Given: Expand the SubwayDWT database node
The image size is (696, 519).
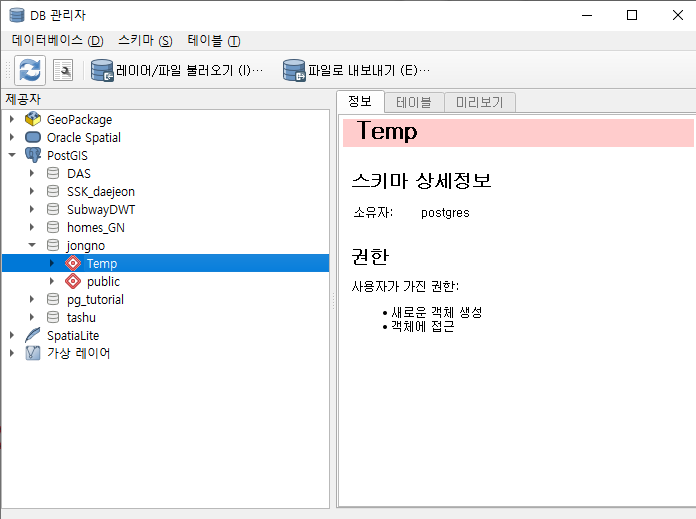Looking at the screenshot, I should tap(32, 209).
